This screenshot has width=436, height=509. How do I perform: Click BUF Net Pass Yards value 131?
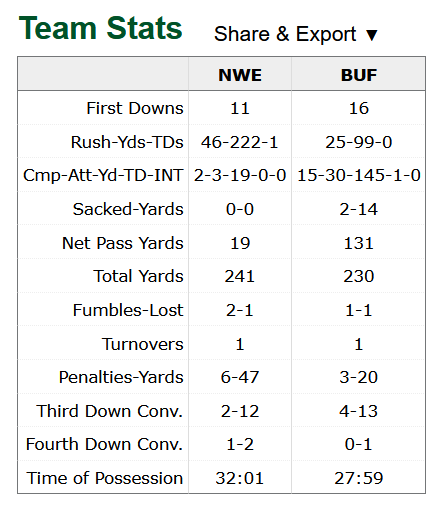(x=359, y=243)
